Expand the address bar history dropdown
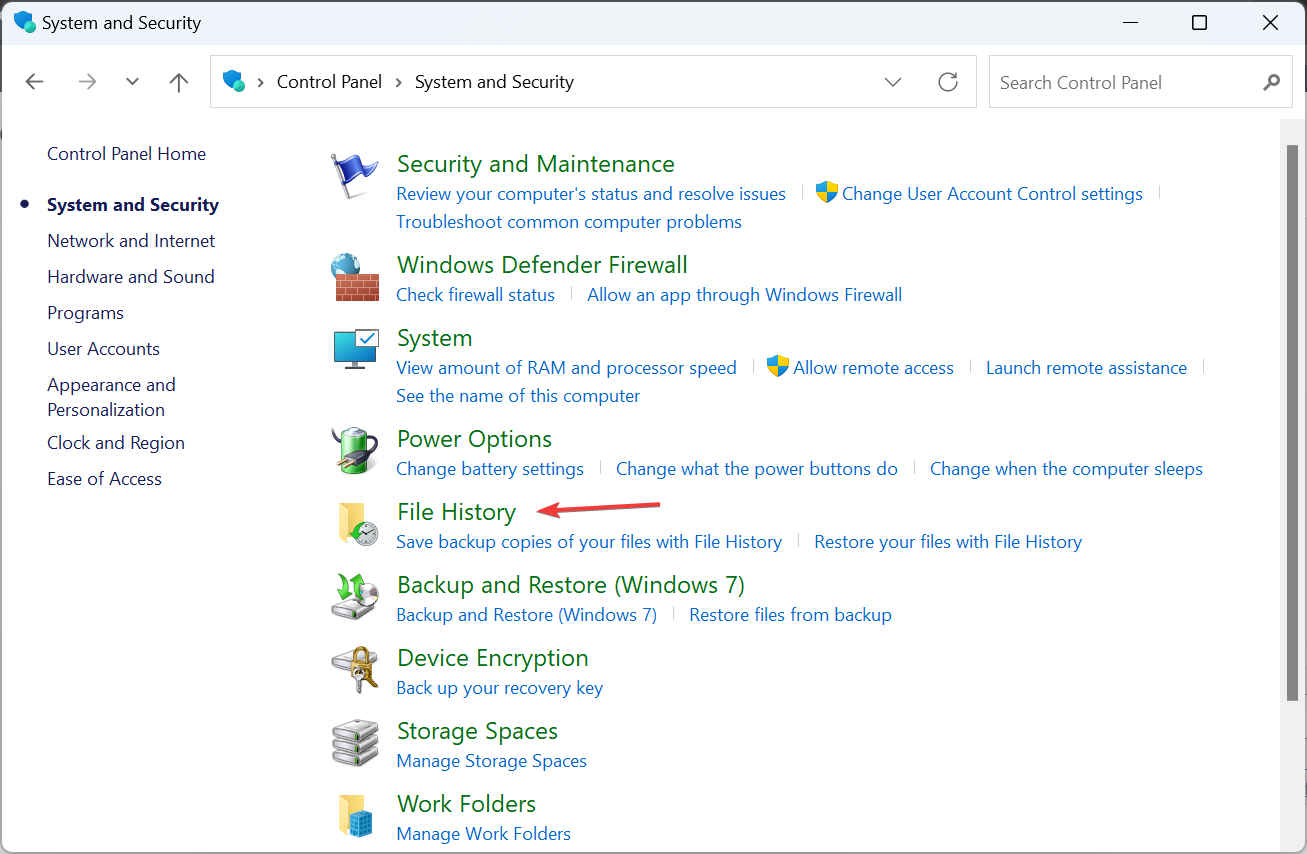The height and width of the screenshot is (854, 1307). click(893, 82)
